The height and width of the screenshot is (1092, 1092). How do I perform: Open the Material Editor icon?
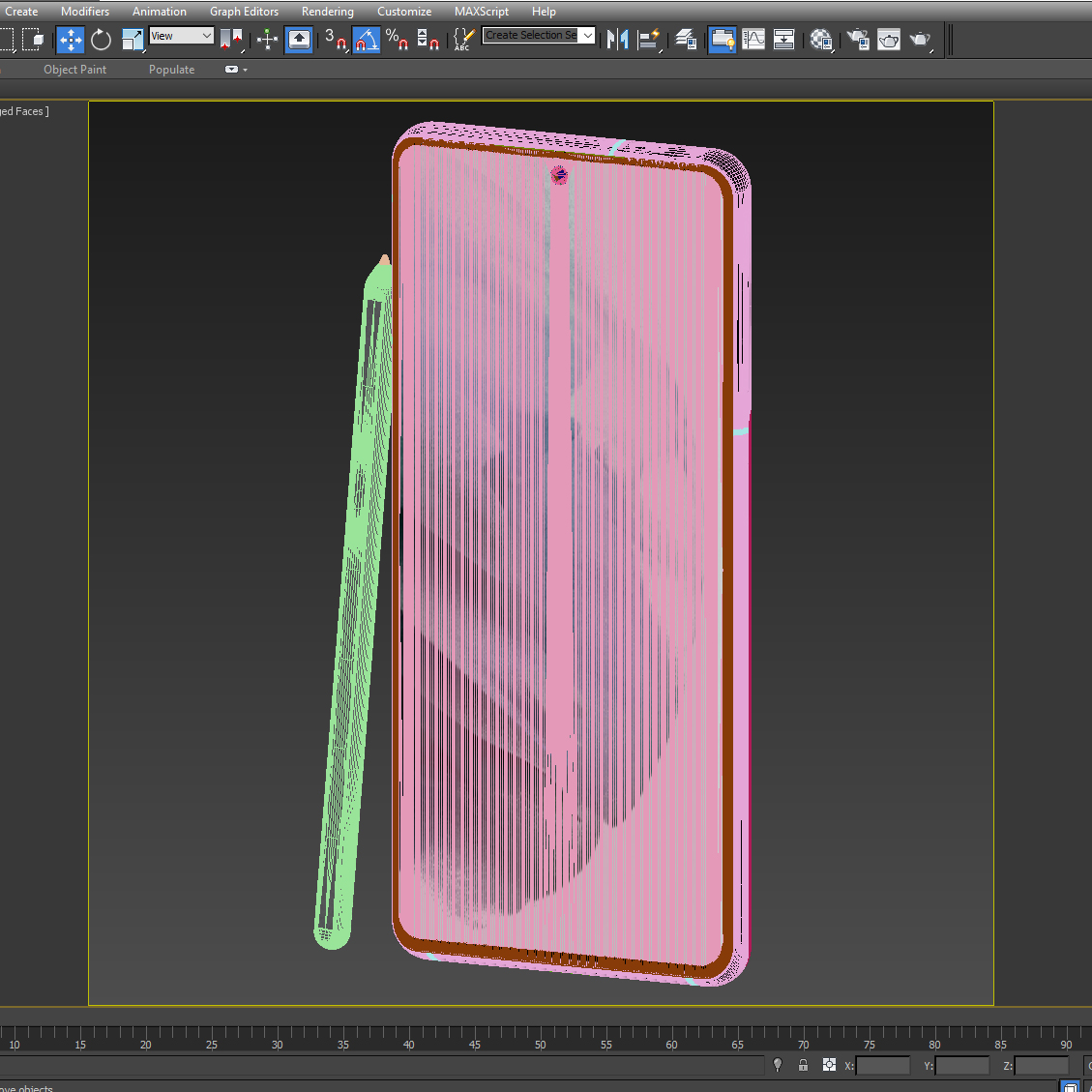(821, 40)
